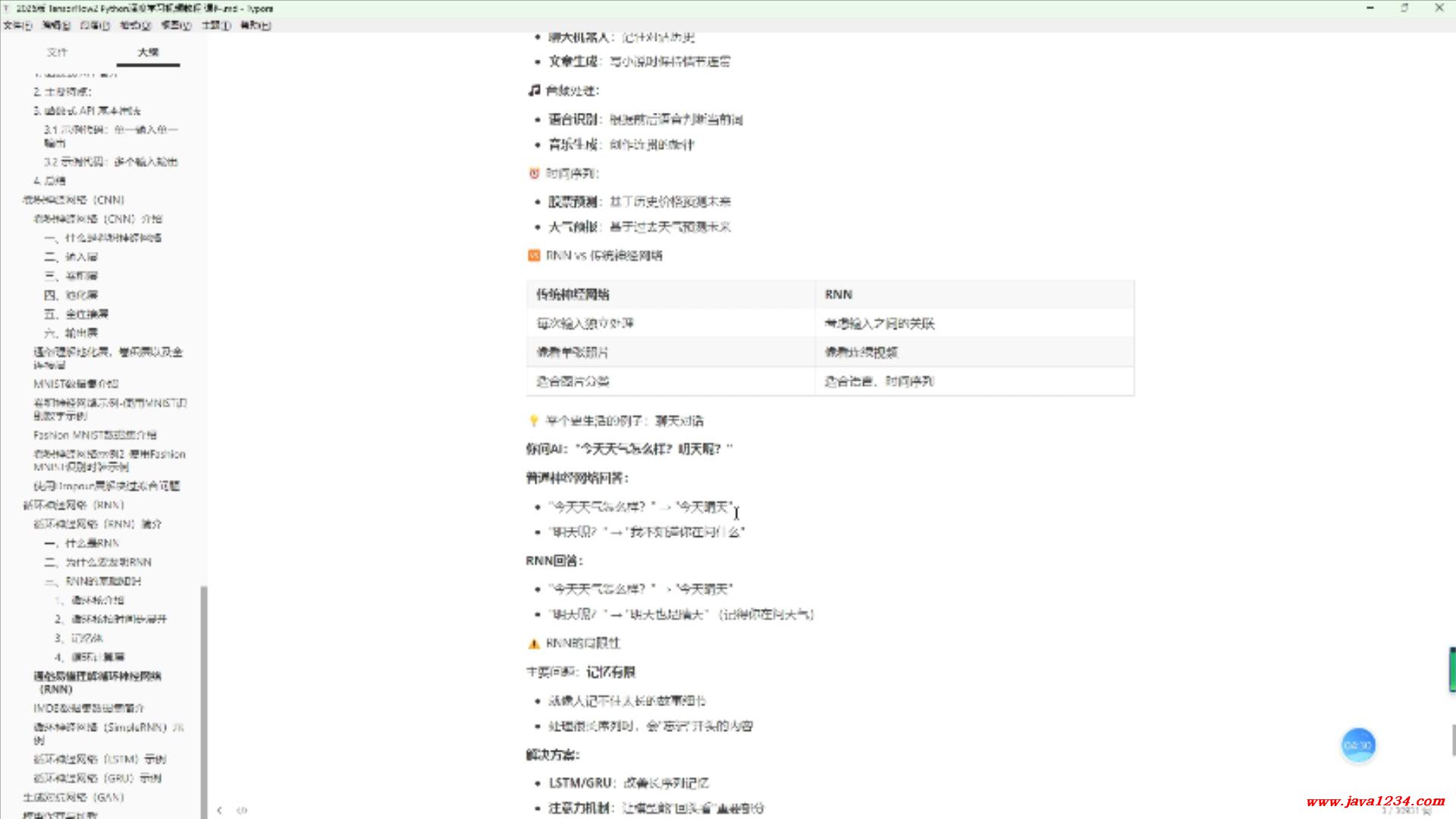This screenshot has width=1456, height=819.
Task: Open the 文件(F) menu
Action: click(17, 25)
